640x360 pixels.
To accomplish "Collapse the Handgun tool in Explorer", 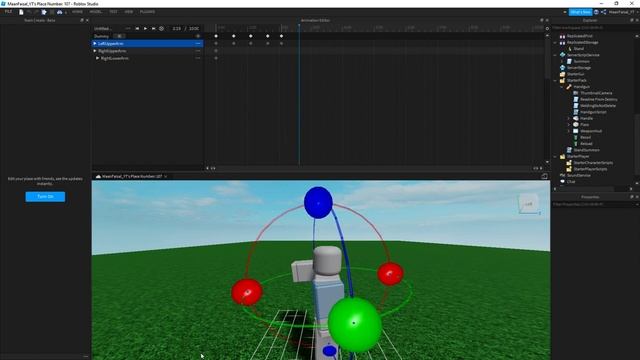I will click(562, 87).
